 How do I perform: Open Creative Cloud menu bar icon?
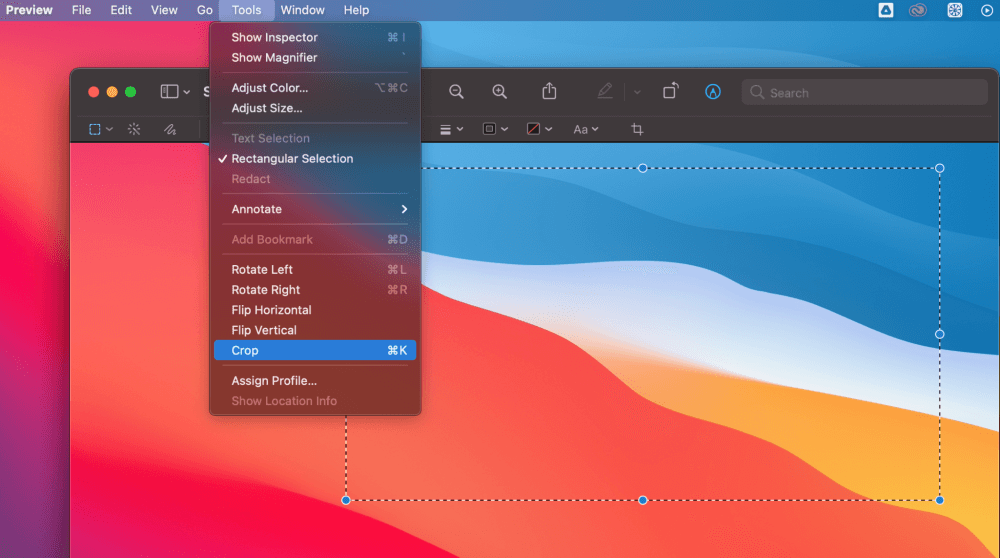coord(918,10)
